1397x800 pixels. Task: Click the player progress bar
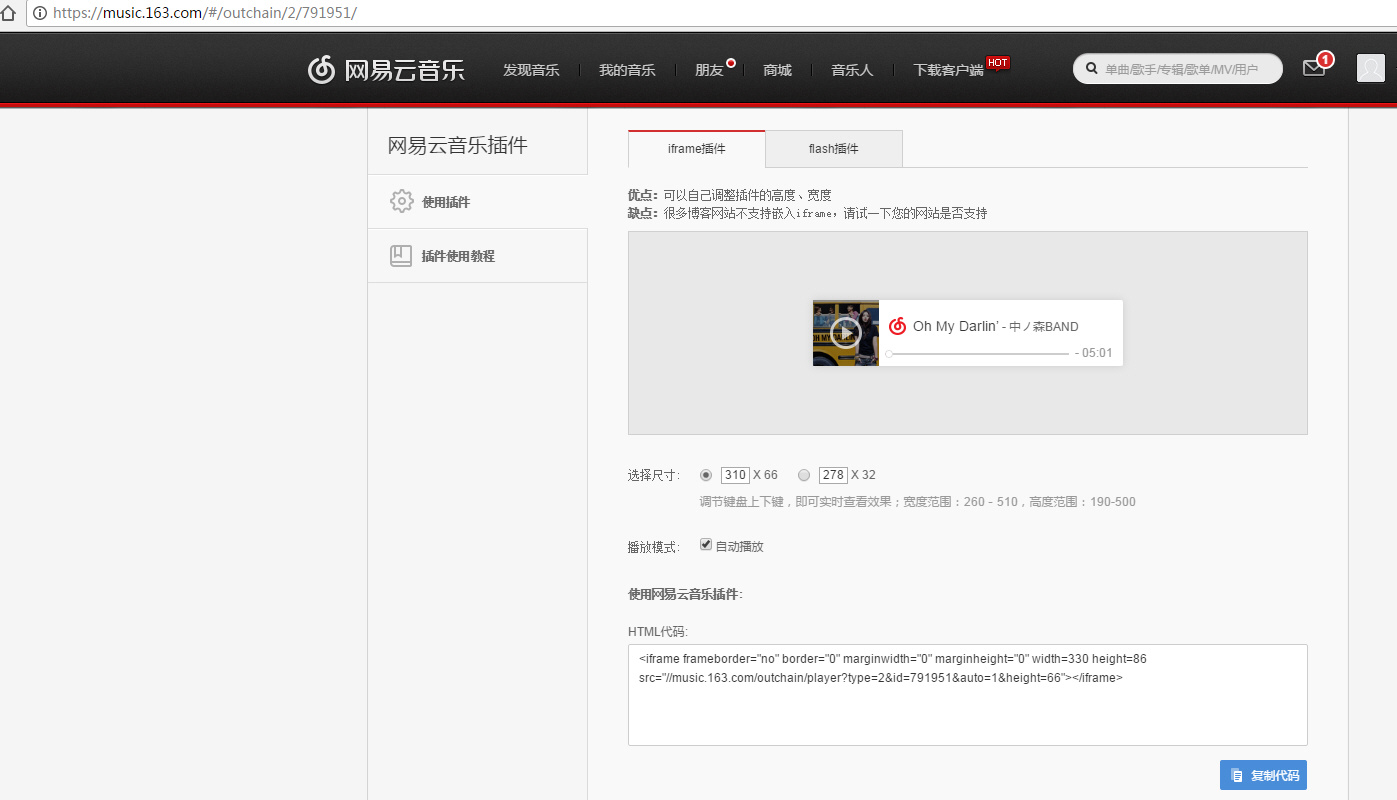pyautogui.click(x=978, y=353)
